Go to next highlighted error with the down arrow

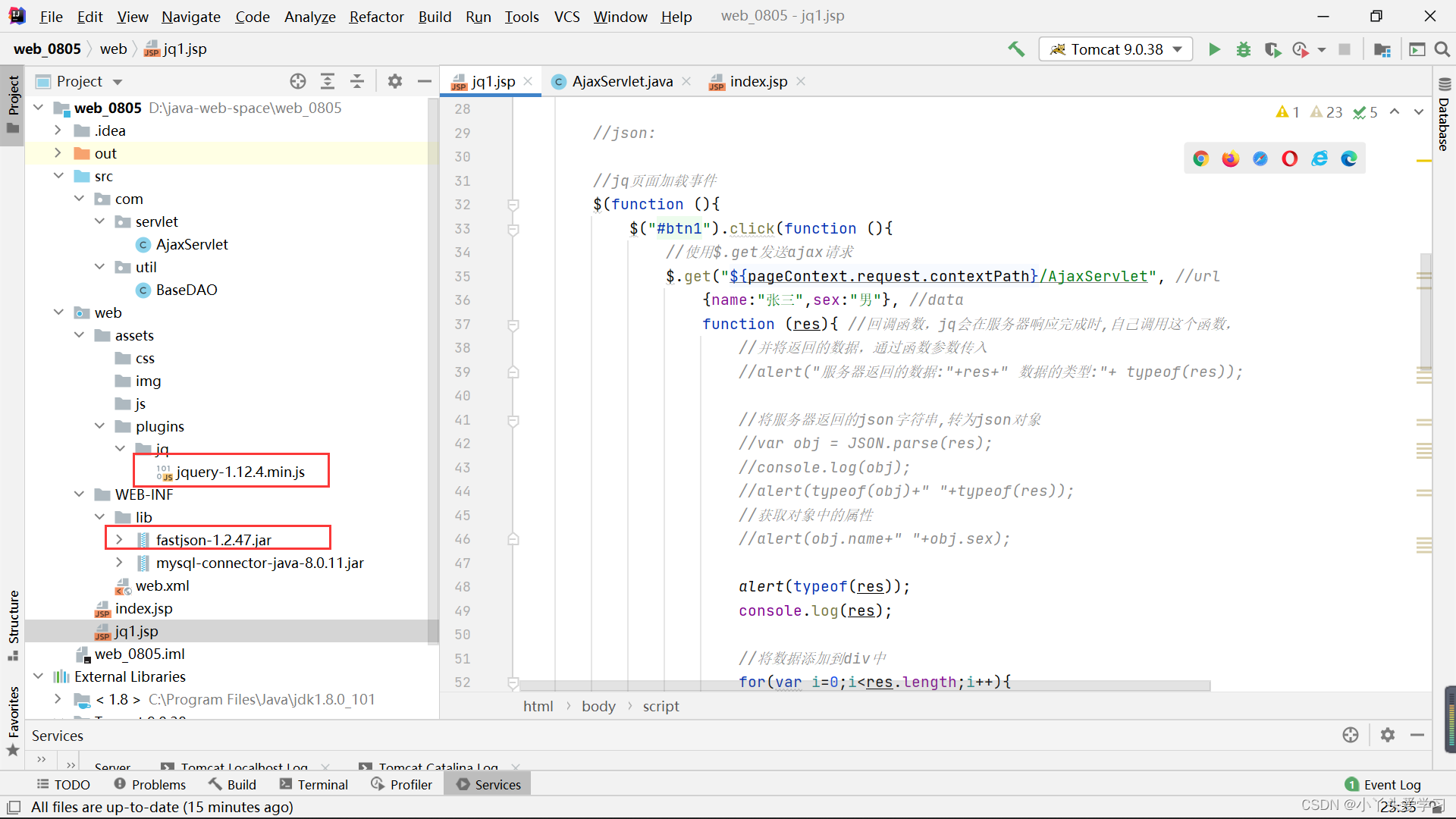1418,111
